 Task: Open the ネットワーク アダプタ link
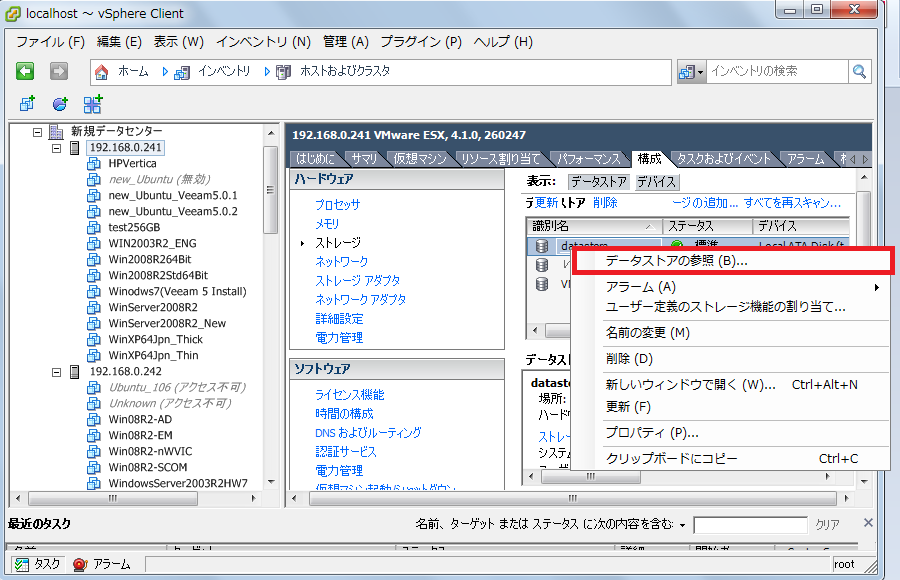[x=360, y=300]
